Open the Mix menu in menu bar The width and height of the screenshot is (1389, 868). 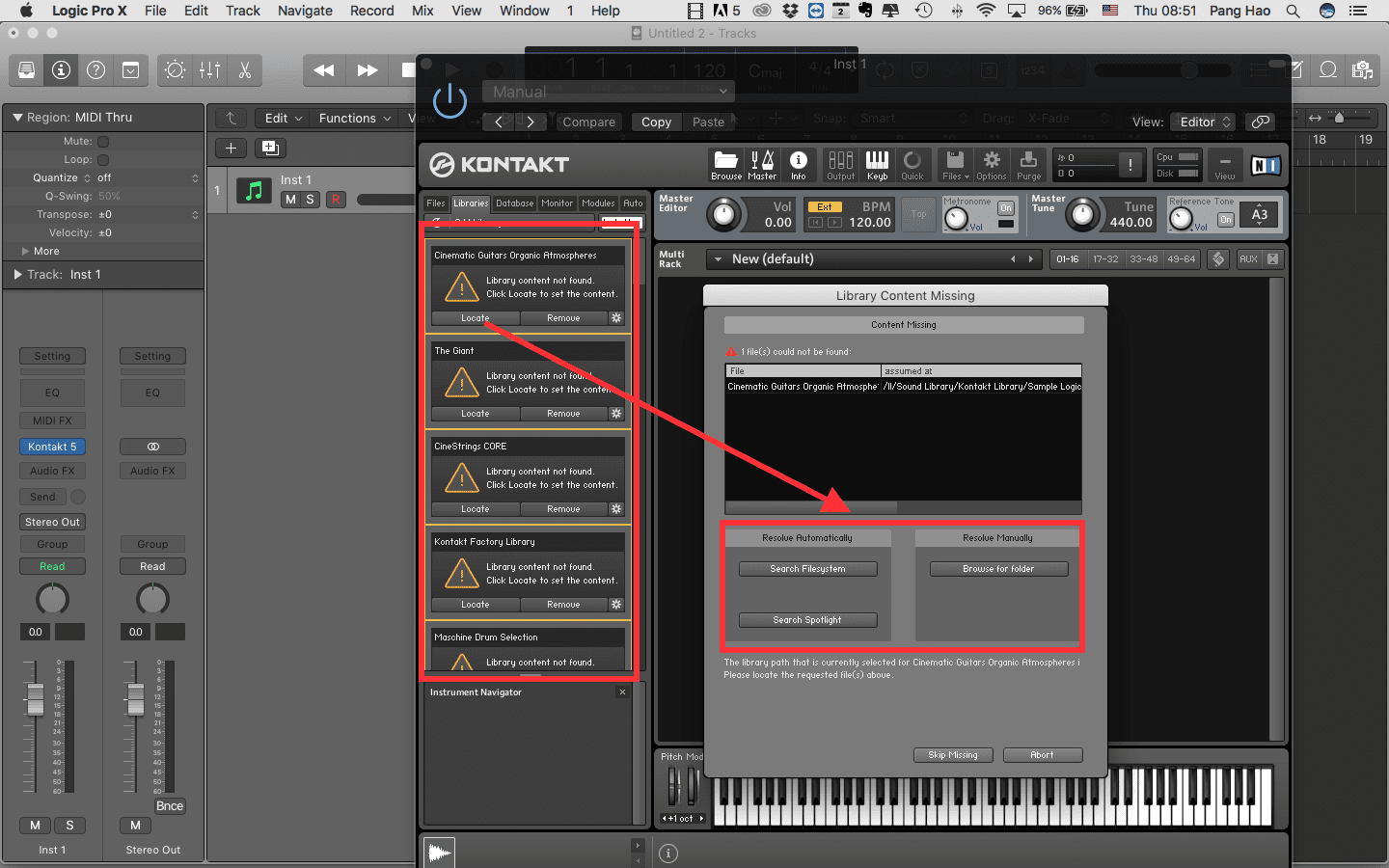pos(422,11)
